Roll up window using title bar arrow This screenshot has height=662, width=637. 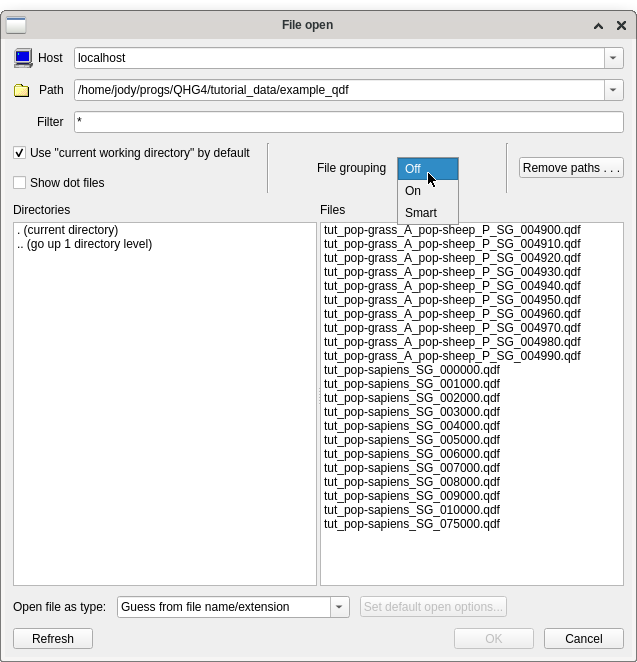tap(598, 26)
